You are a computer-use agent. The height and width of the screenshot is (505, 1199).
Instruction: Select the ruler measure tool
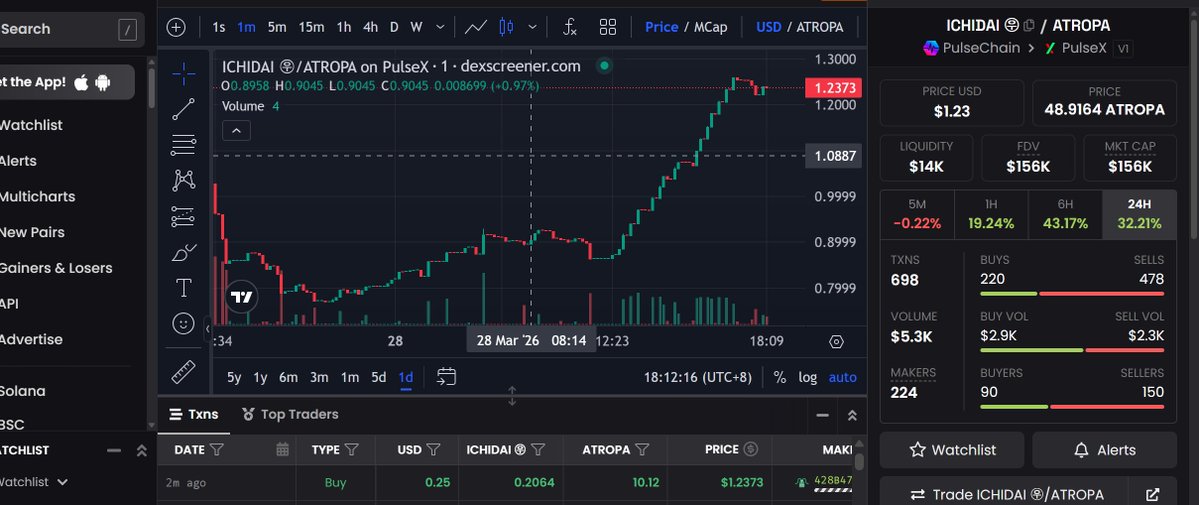pos(184,373)
